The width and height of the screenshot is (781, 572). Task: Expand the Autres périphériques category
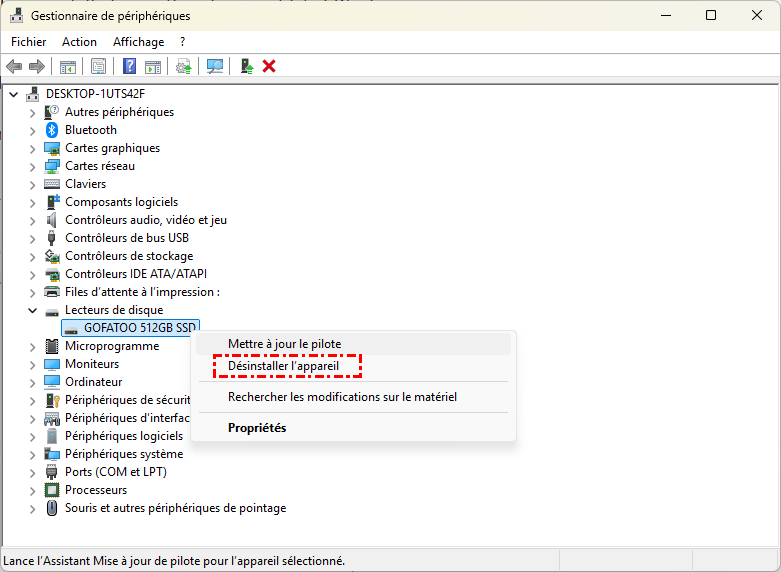32,113
